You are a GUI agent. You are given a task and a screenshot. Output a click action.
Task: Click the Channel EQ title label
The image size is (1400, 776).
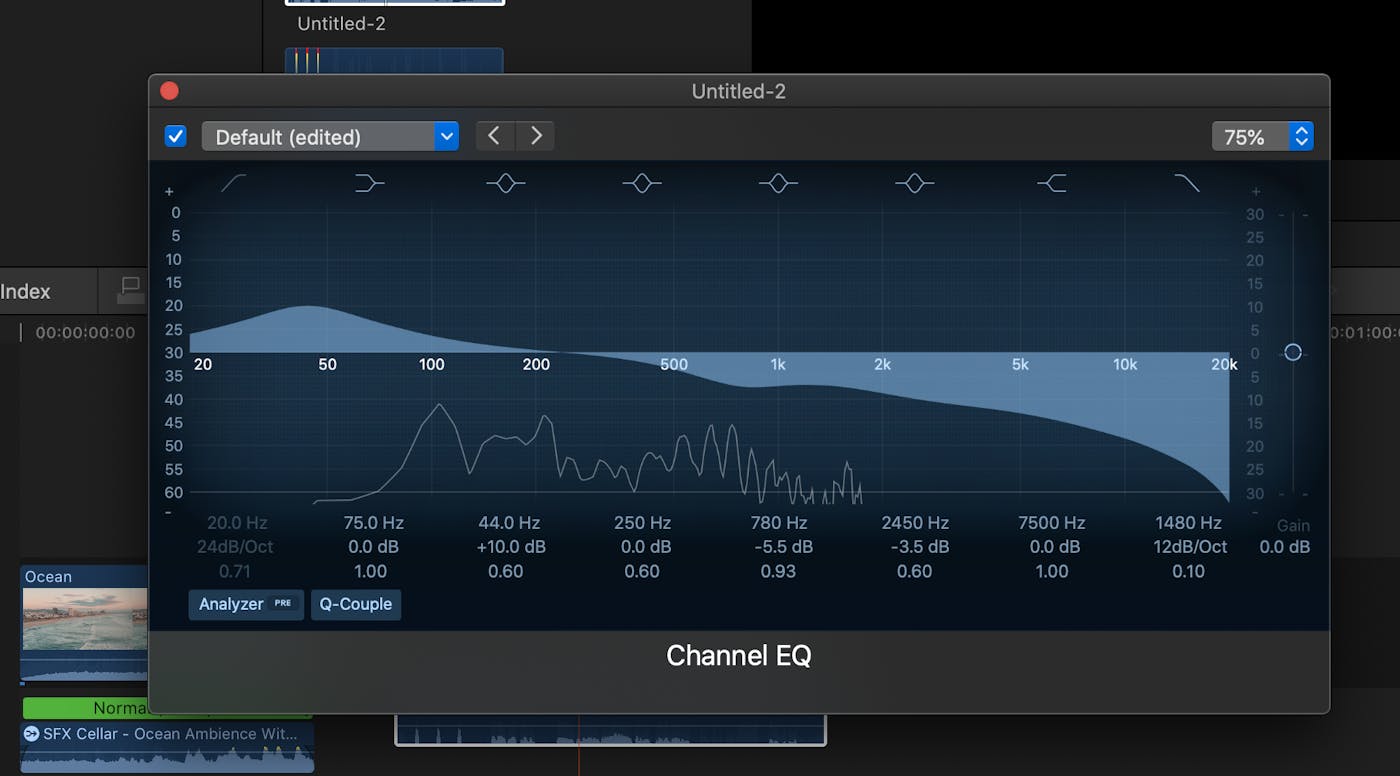[739, 655]
